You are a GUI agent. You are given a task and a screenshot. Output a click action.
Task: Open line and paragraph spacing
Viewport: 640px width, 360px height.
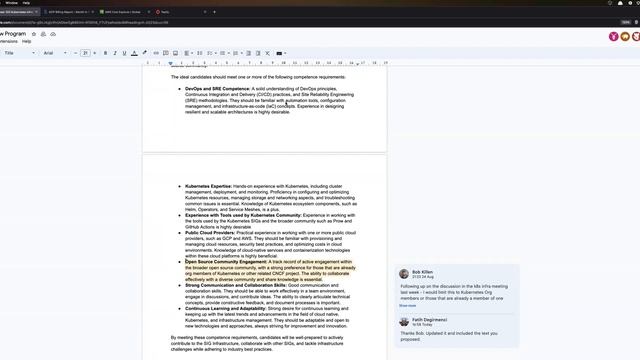pos(200,53)
